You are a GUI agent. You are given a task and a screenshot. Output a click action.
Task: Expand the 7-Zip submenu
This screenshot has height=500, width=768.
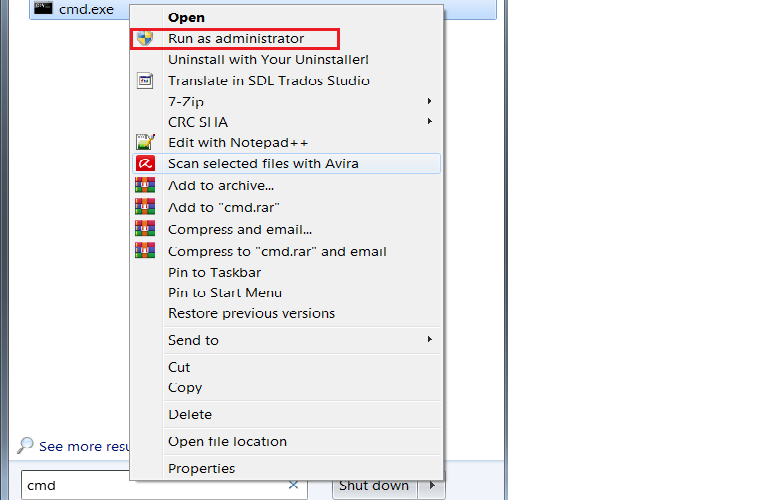(430, 101)
